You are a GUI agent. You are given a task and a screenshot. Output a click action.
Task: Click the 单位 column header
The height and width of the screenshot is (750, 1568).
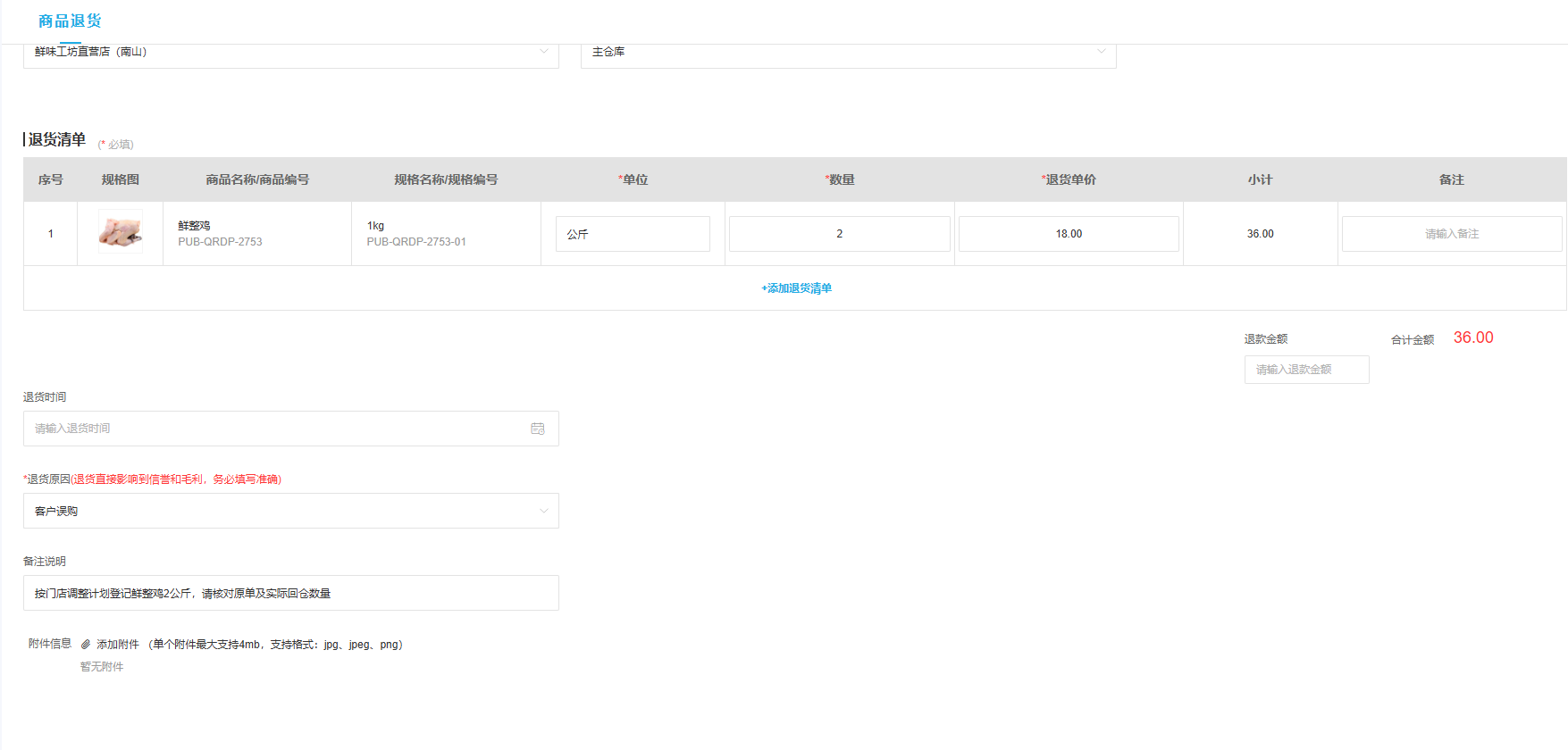633,179
